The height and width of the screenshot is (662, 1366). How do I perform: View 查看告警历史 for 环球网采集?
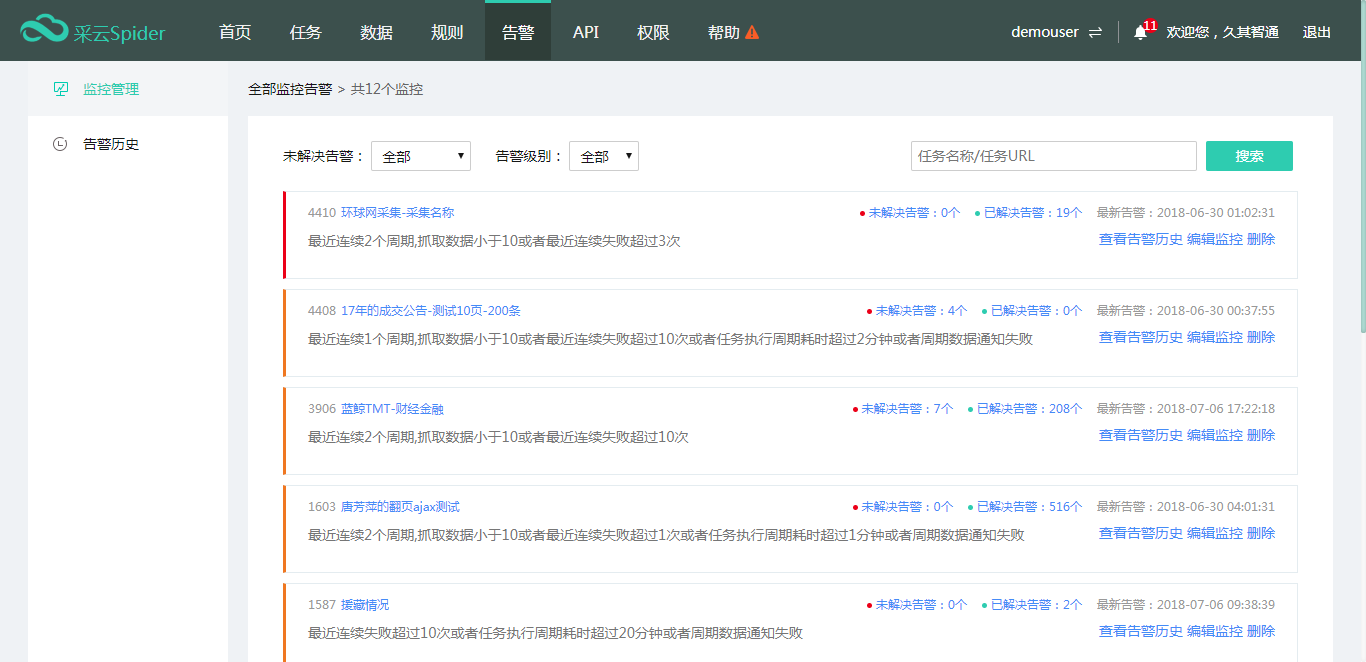click(1141, 239)
